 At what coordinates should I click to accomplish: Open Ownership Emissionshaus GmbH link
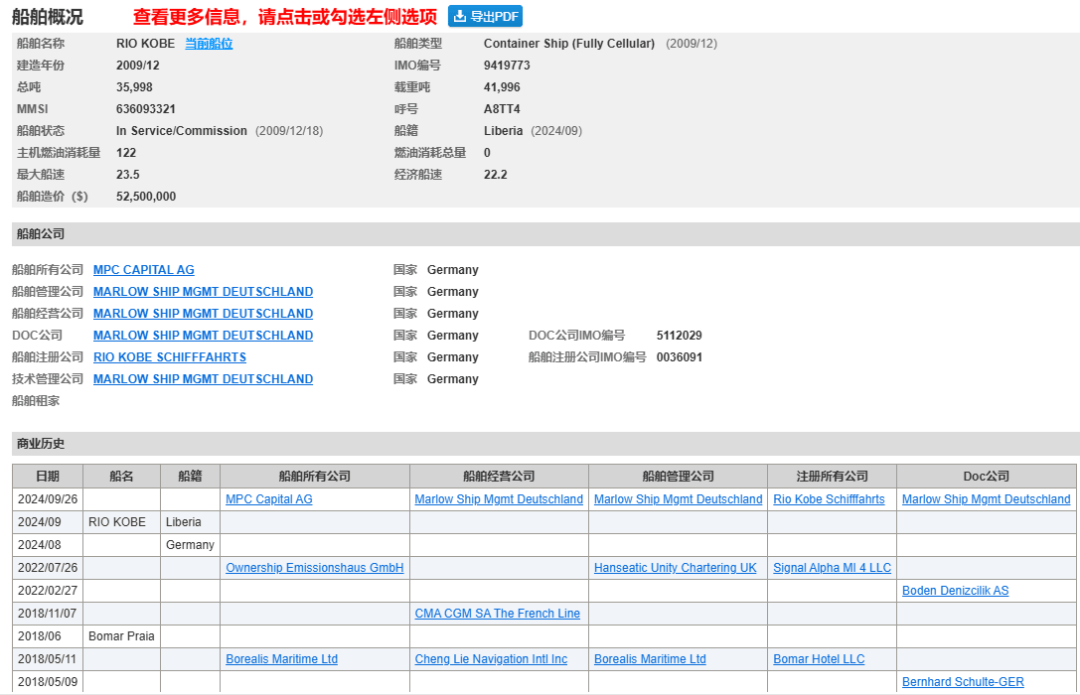point(315,568)
